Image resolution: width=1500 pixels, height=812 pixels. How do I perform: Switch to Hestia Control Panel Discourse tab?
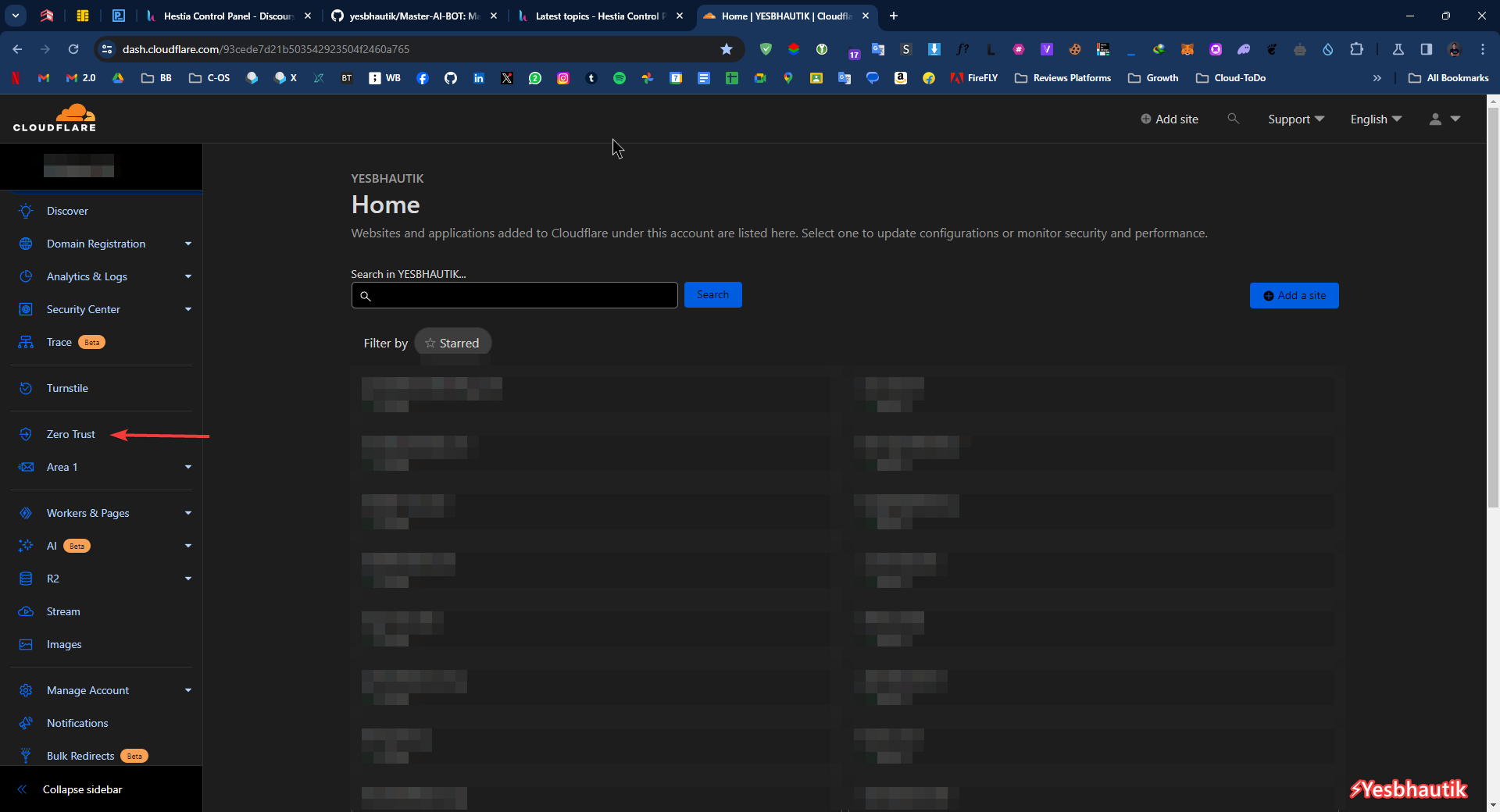pos(228,16)
